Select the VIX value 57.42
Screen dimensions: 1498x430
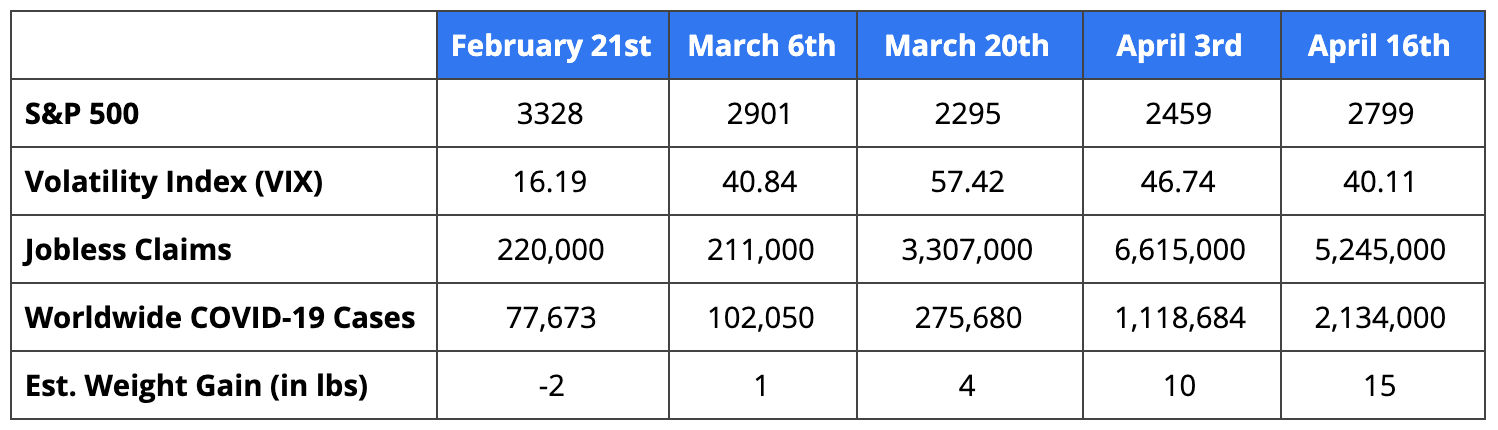969,182
